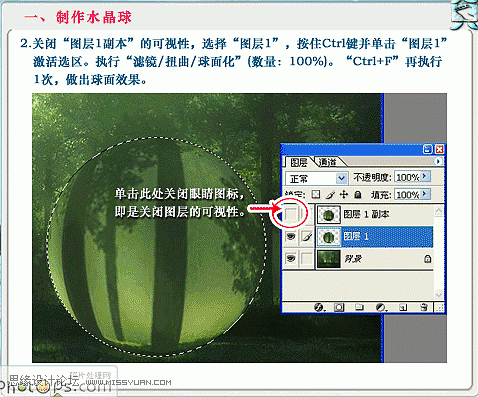The image size is (478, 397).
Task: Select the 背景 layer name
Action: click(353, 259)
